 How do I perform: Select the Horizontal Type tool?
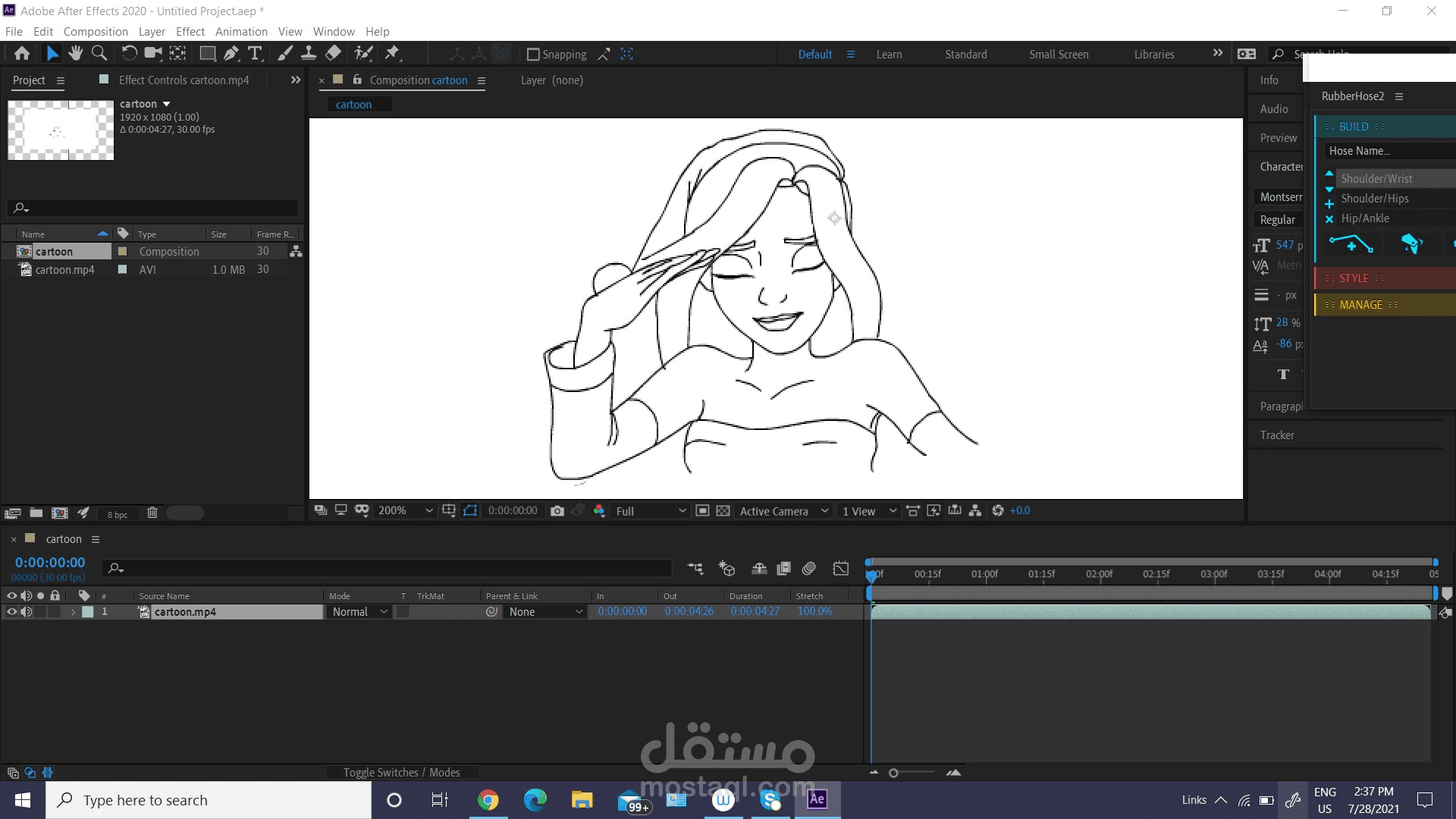point(255,53)
